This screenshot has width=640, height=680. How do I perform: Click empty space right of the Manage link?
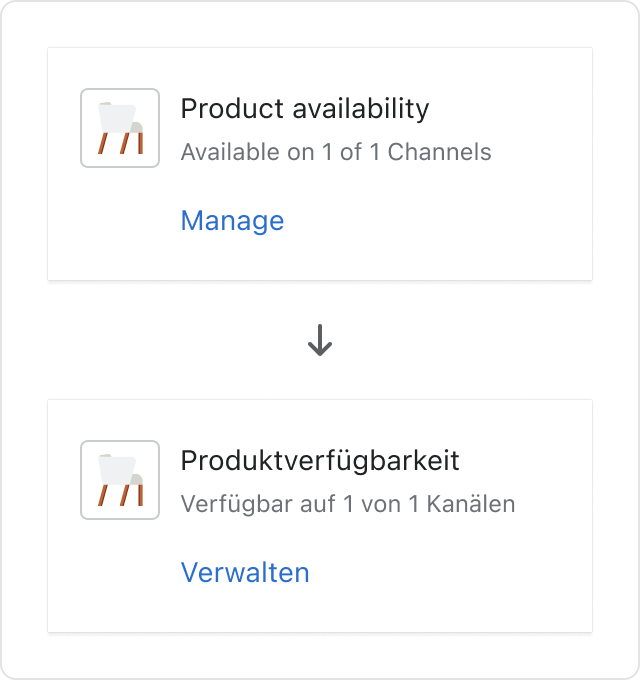[x=434, y=221]
